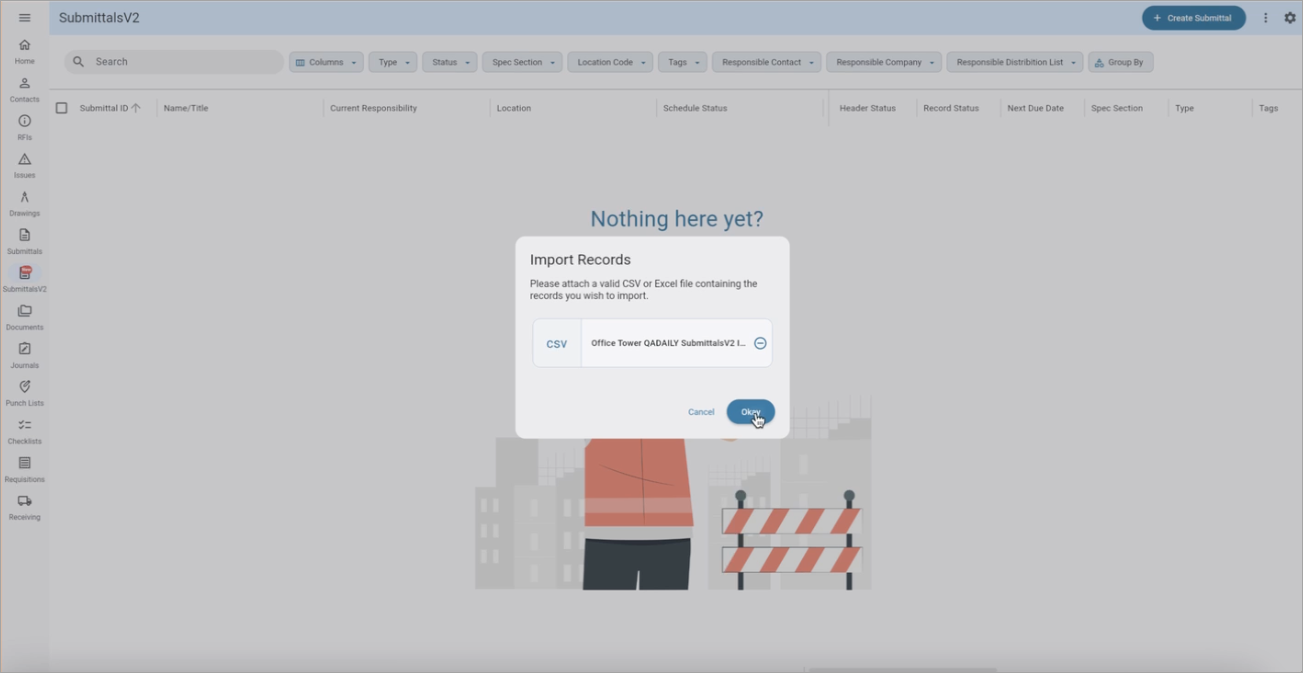The height and width of the screenshot is (673, 1303).
Task: Open the Responsible Contact filter dropdown
Action: click(x=767, y=62)
